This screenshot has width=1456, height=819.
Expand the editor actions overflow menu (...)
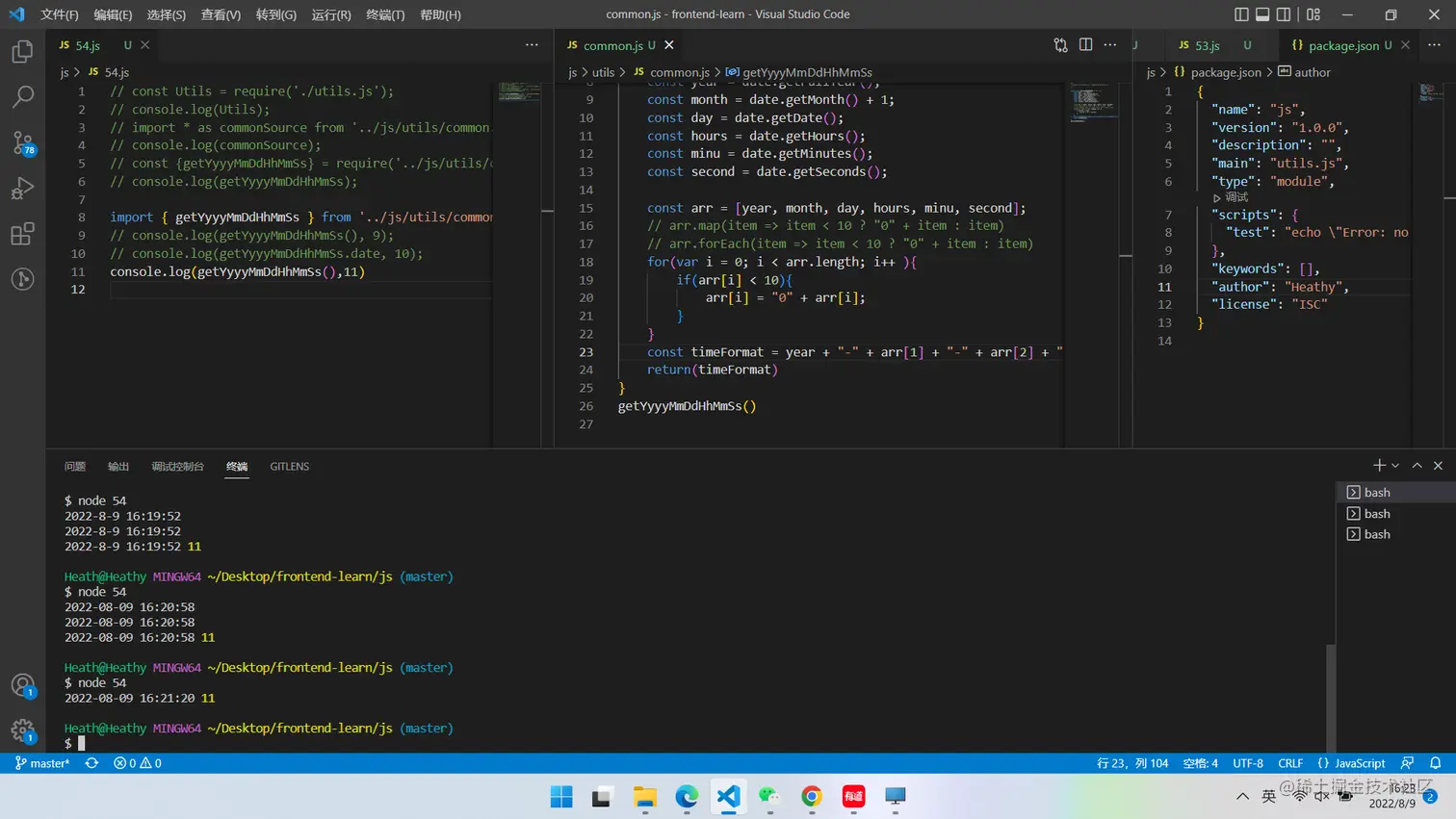1109,45
